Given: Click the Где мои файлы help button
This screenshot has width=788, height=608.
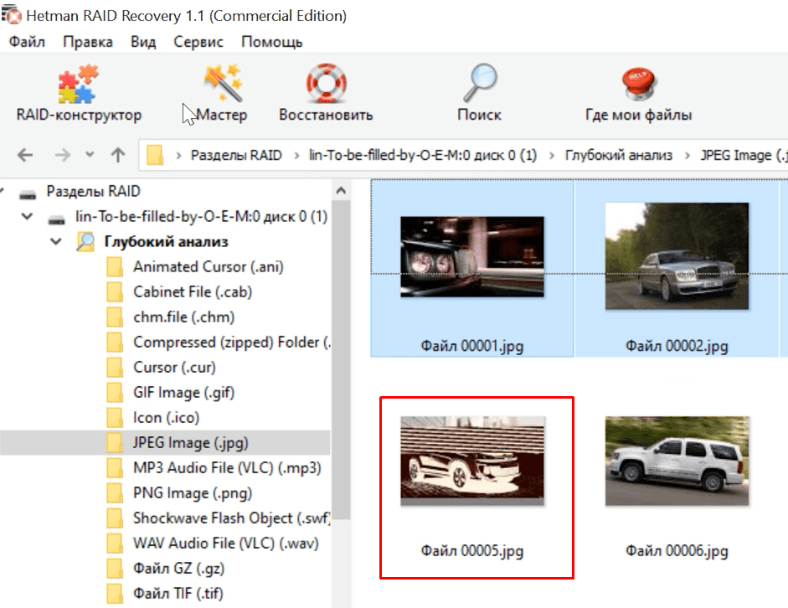Looking at the screenshot, I should 638,94.
